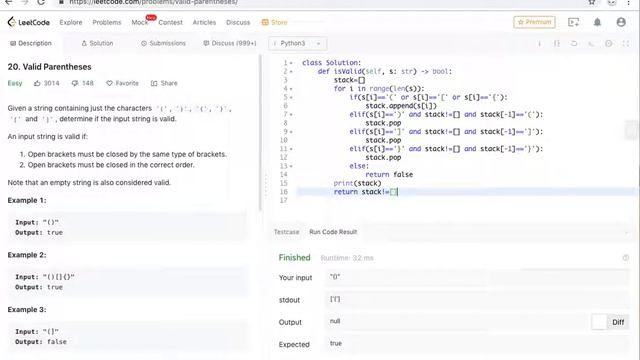Switch to the Submissions tab
The width and height of the screenshot is (640, 360).
pyautogui.click(x=163, y=43)
